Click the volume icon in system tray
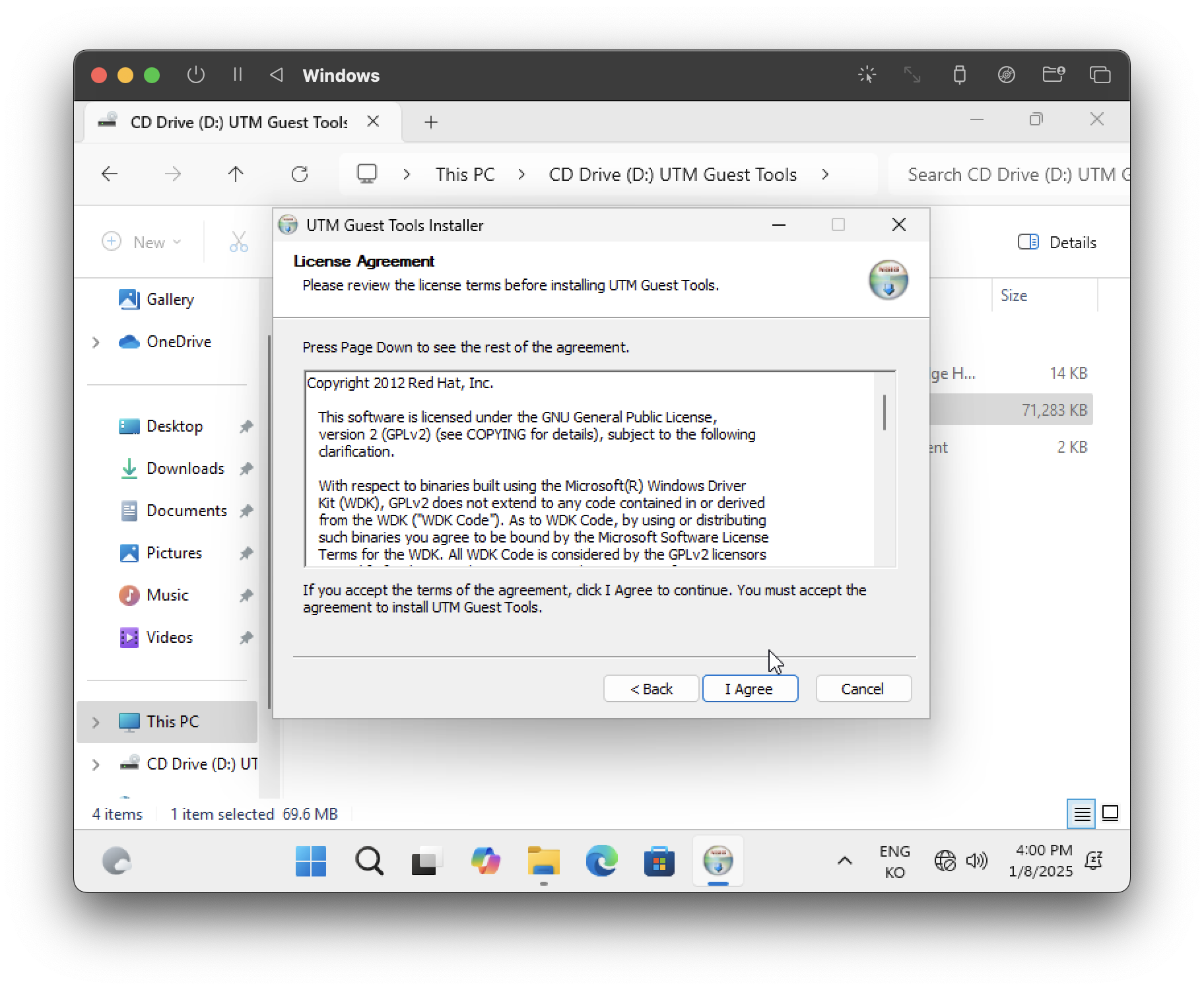The image size is (1204, 990). coord(977,861)
